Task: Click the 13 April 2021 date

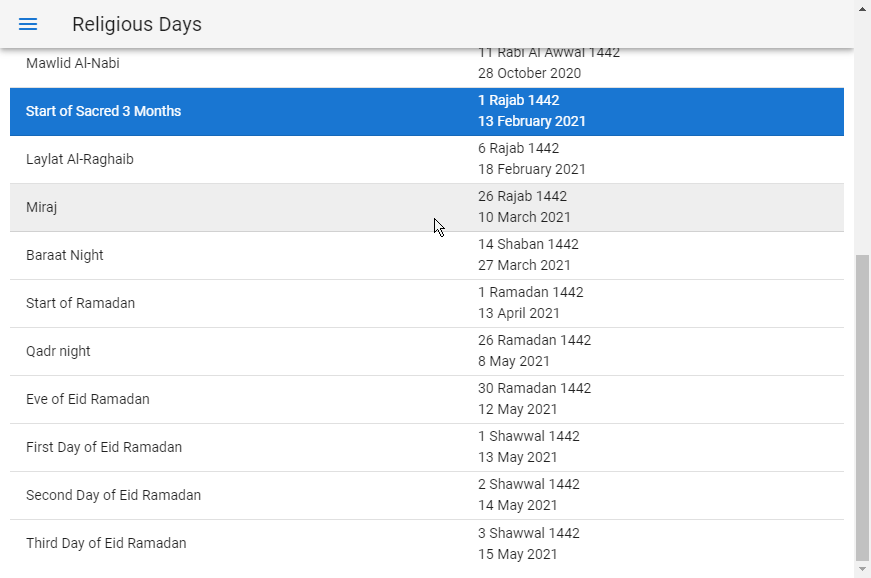Action: pyautogui.click(x=519, y=313)
